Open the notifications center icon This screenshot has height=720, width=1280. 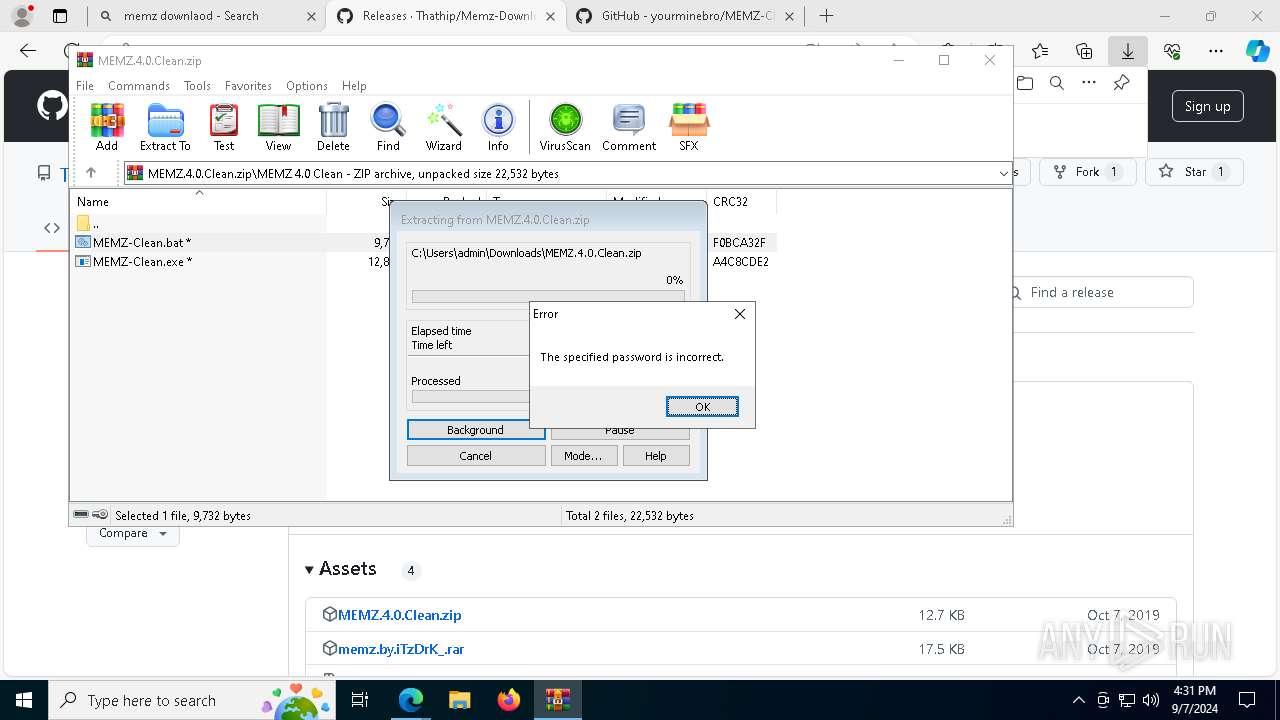pos(1247,700)
